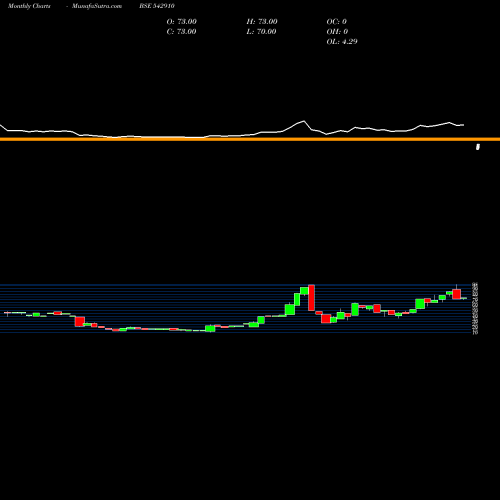Screen dimensions: 500x500
Task: Select the 'OH: 0' value
Action: pyautogui.click(x=337, y=32)
